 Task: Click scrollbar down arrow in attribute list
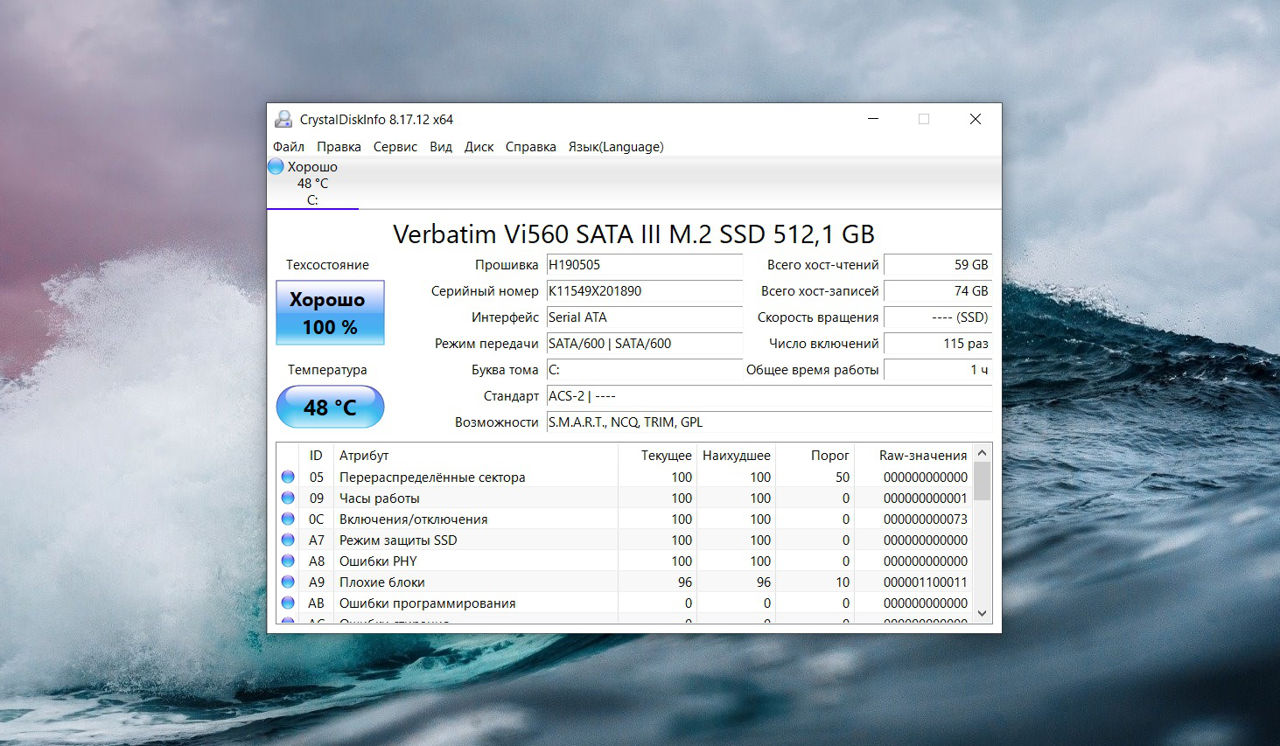(982, 612)
